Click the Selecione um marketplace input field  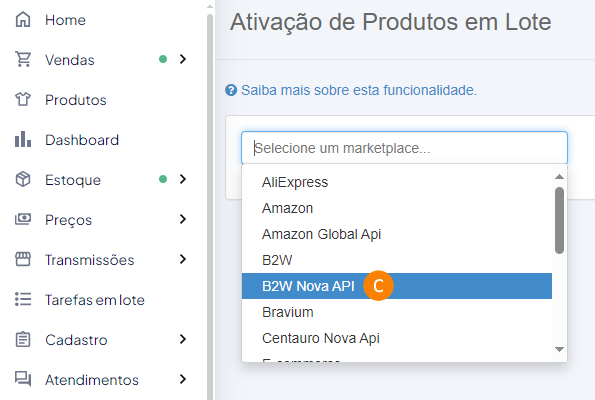coord(404,148)
